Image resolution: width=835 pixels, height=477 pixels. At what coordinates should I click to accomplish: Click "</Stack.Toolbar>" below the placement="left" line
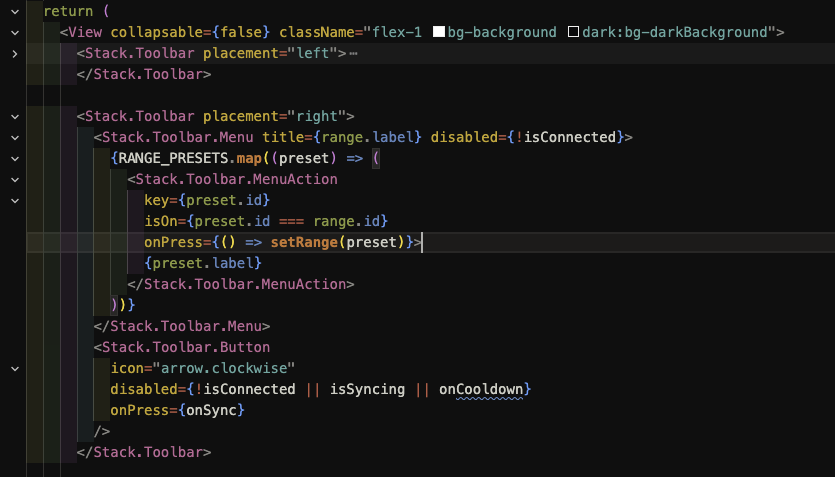click(x=144, y=74)
